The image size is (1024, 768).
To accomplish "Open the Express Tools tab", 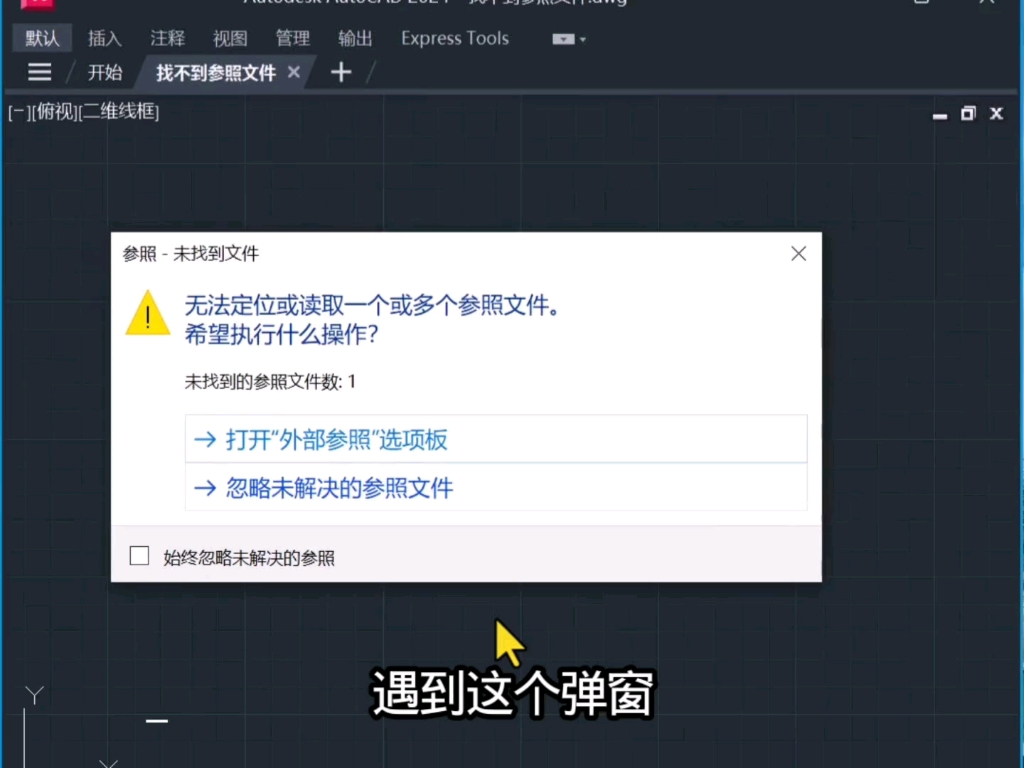I will [455, 39].
